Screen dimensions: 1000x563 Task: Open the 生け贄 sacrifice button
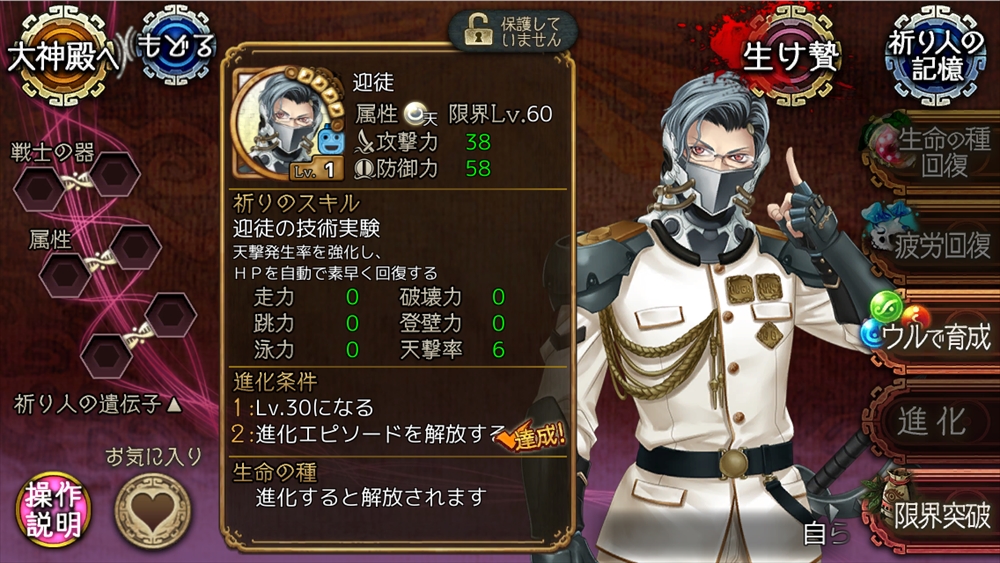click(791, 55)
